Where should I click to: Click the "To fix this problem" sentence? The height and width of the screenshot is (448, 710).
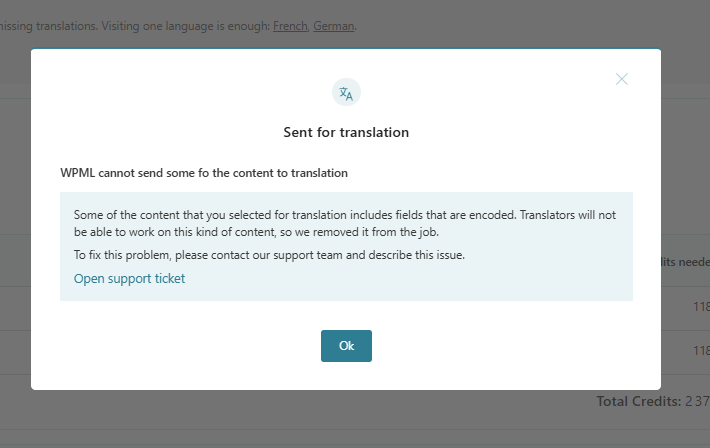pyautogui.click(x=269, y=255)
